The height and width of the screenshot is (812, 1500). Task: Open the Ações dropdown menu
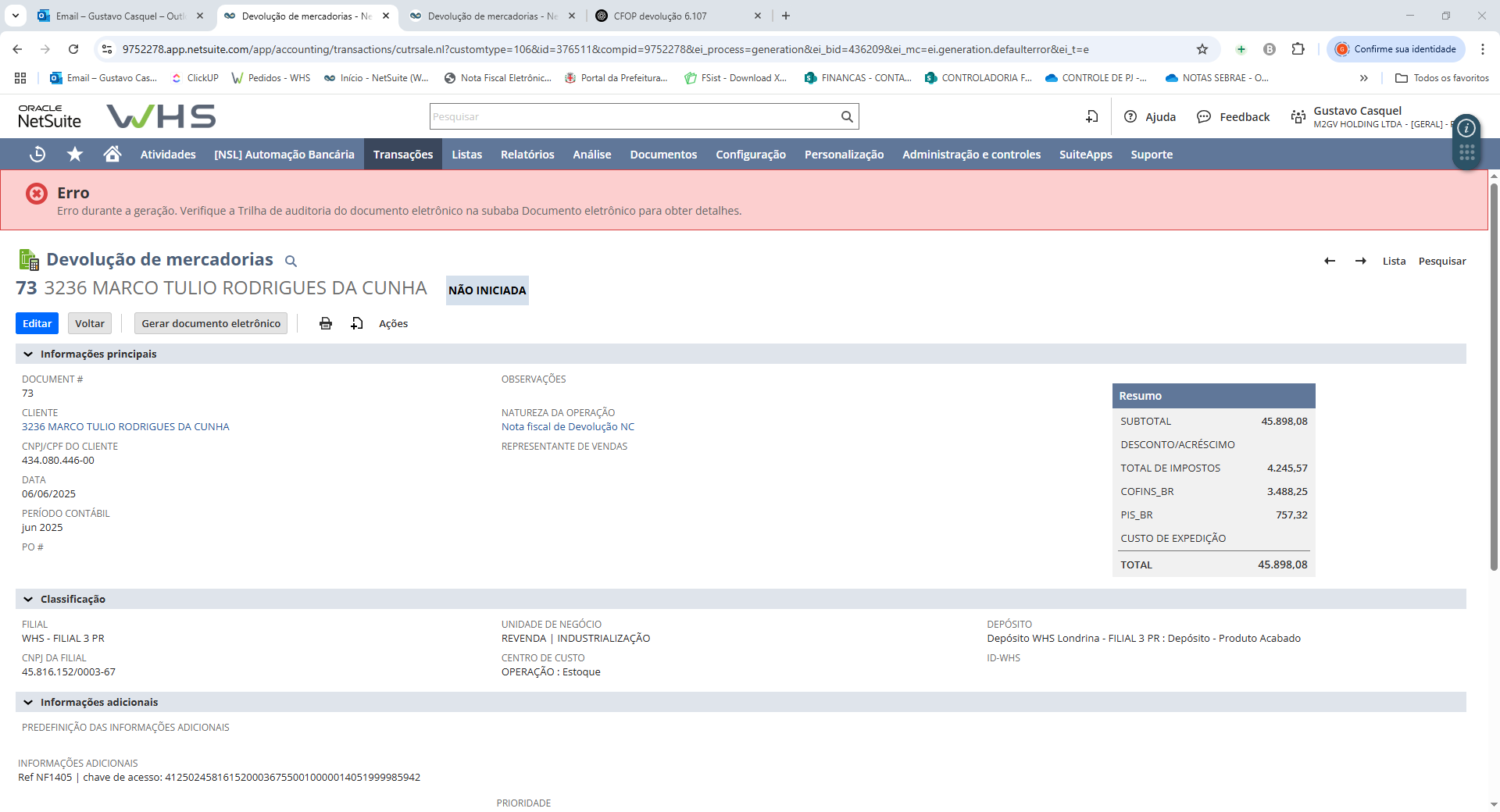[x=393, y=323]
